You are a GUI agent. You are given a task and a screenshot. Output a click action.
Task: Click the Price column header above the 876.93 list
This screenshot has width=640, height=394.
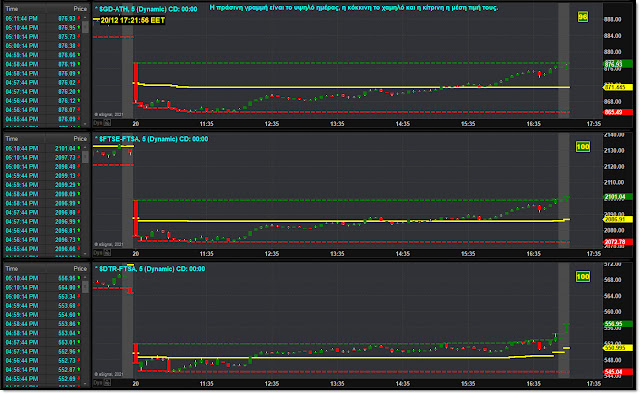pos(80,9)
